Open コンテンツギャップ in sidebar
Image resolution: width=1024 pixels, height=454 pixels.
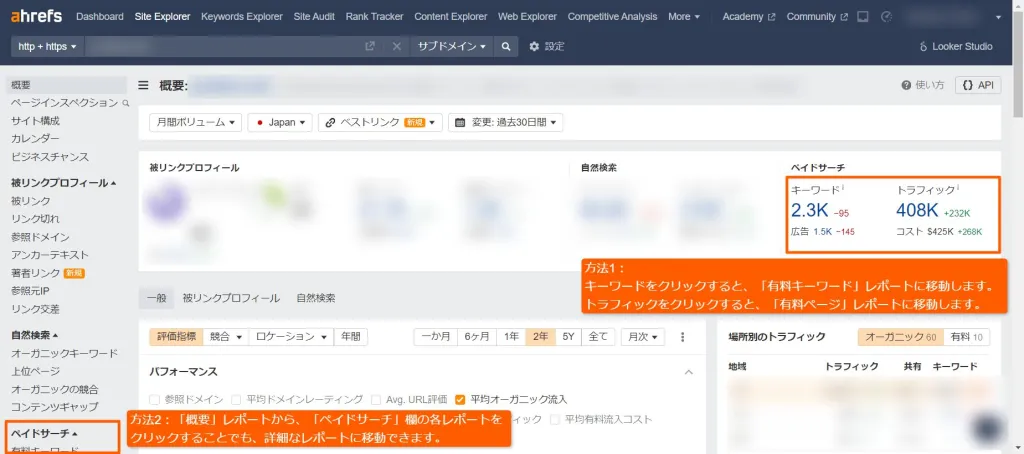click(x=55, y=408)
